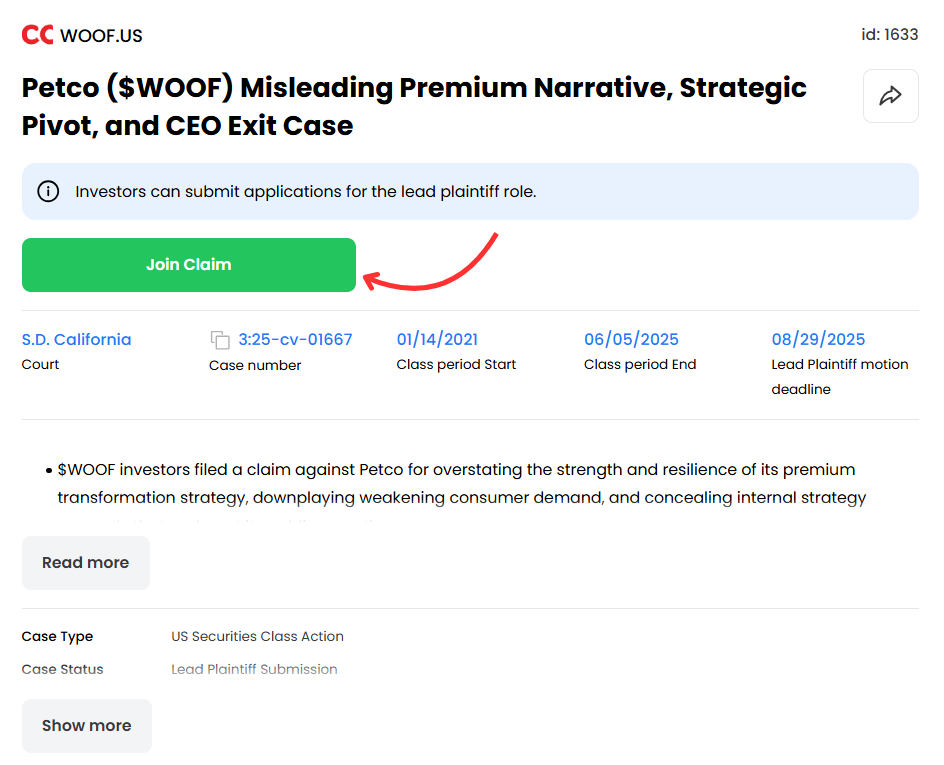Expand case details with Show more

(x=87, y=726)
